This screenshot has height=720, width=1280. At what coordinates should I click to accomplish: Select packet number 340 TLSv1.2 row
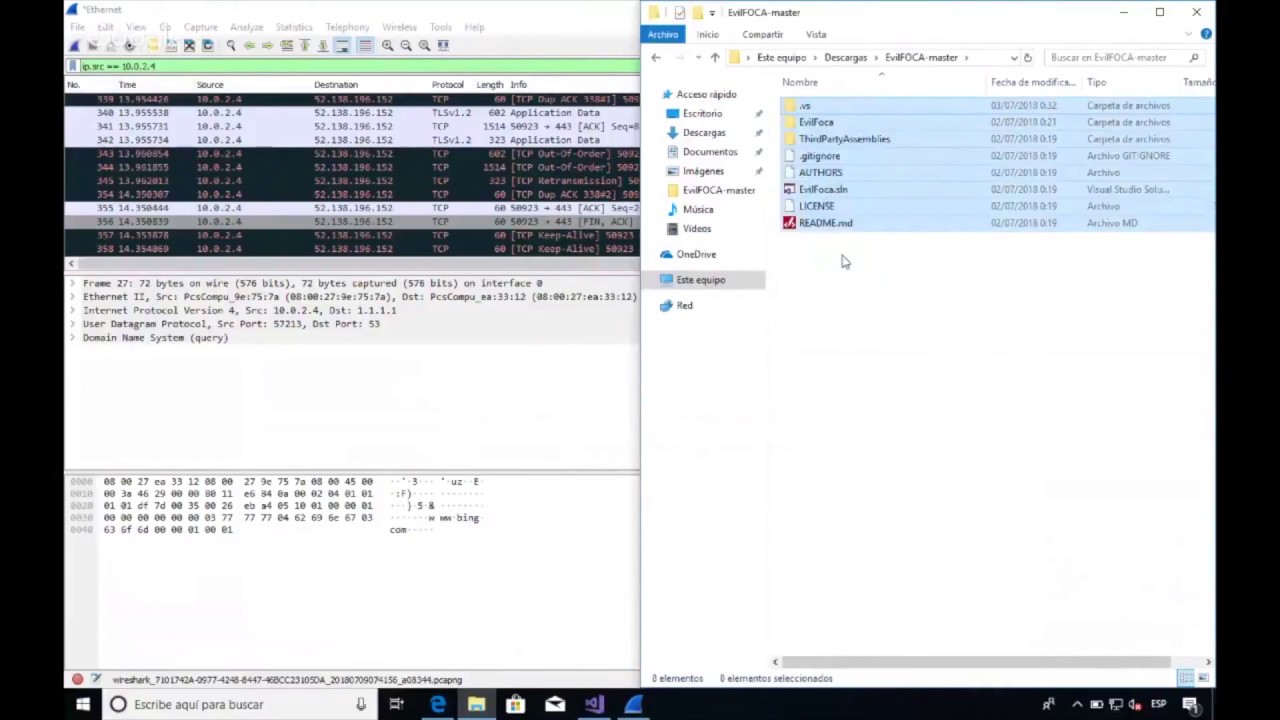(352, 113)
